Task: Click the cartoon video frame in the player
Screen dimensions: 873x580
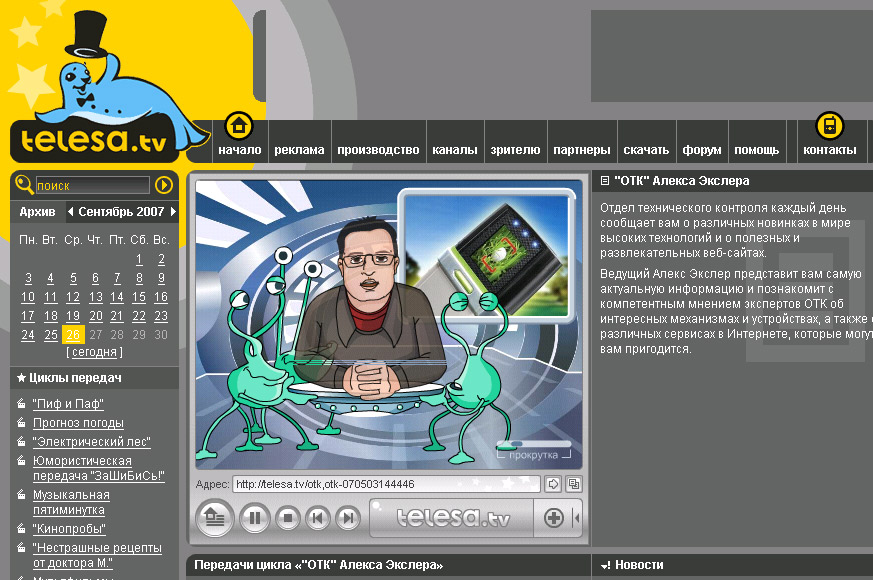Action: click(x=389, y=324)
